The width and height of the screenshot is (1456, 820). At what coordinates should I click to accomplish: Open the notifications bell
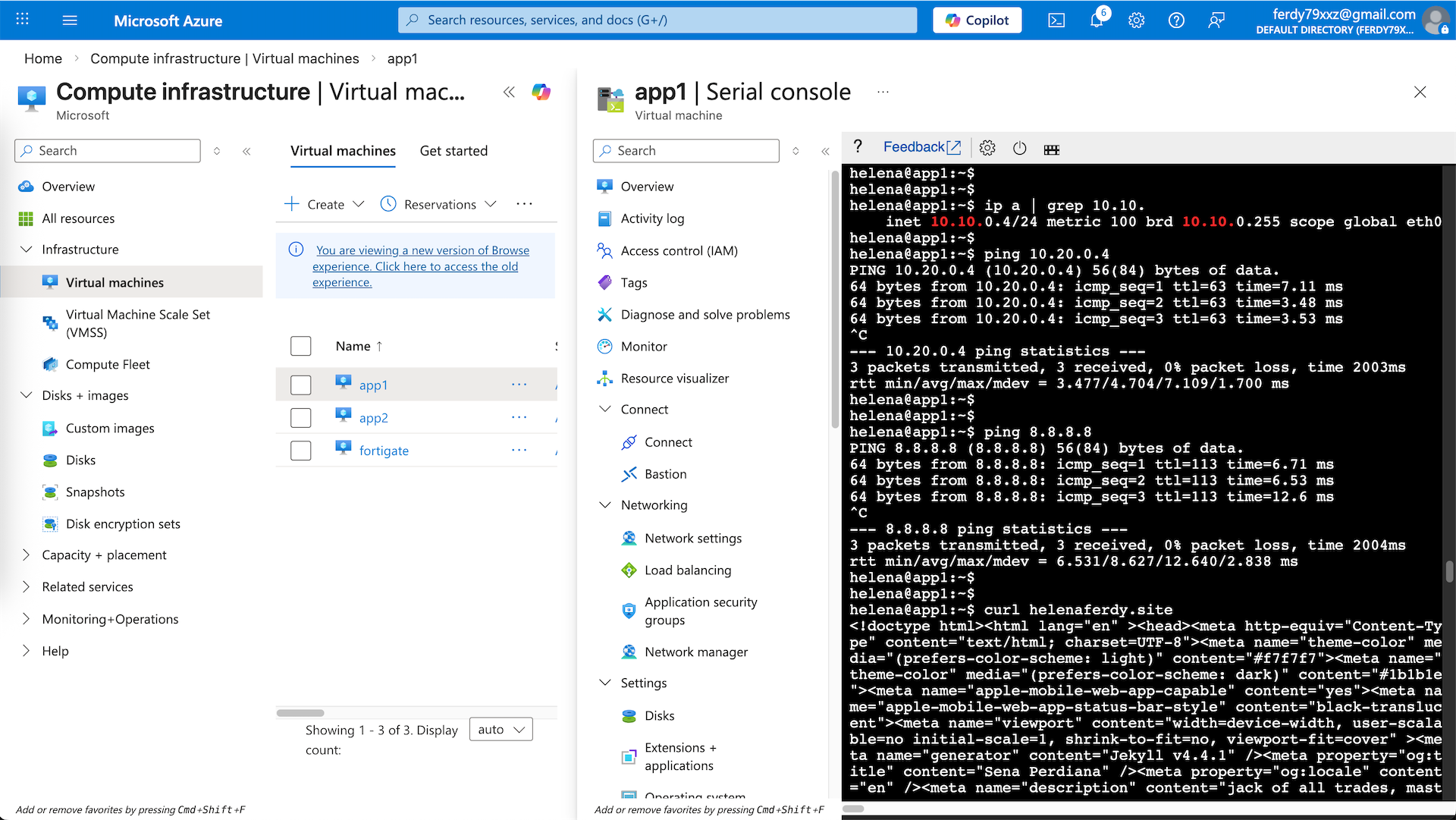(1097, 20)
